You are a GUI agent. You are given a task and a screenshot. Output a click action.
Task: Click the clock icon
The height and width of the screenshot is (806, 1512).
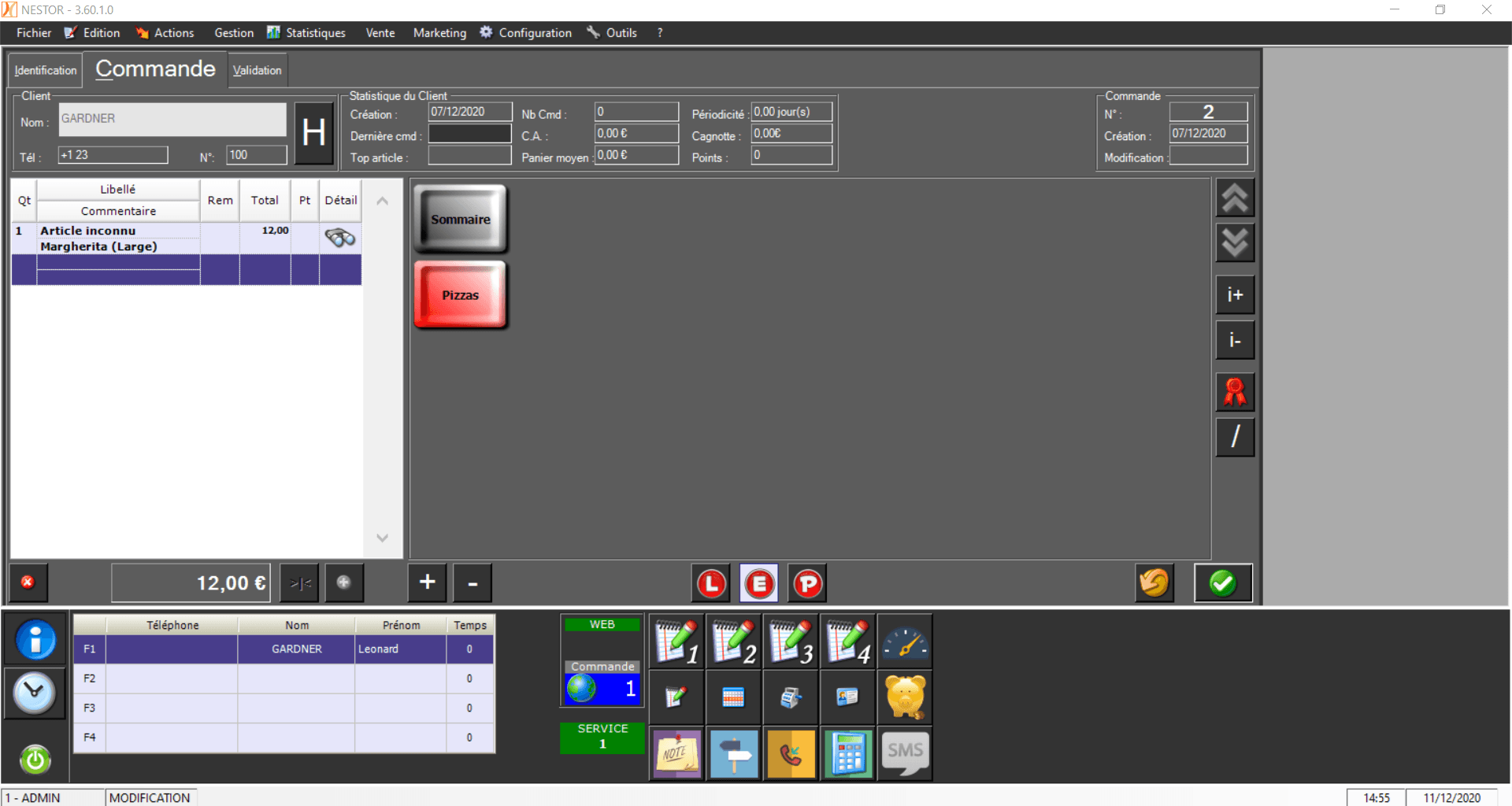click(35, 693)
